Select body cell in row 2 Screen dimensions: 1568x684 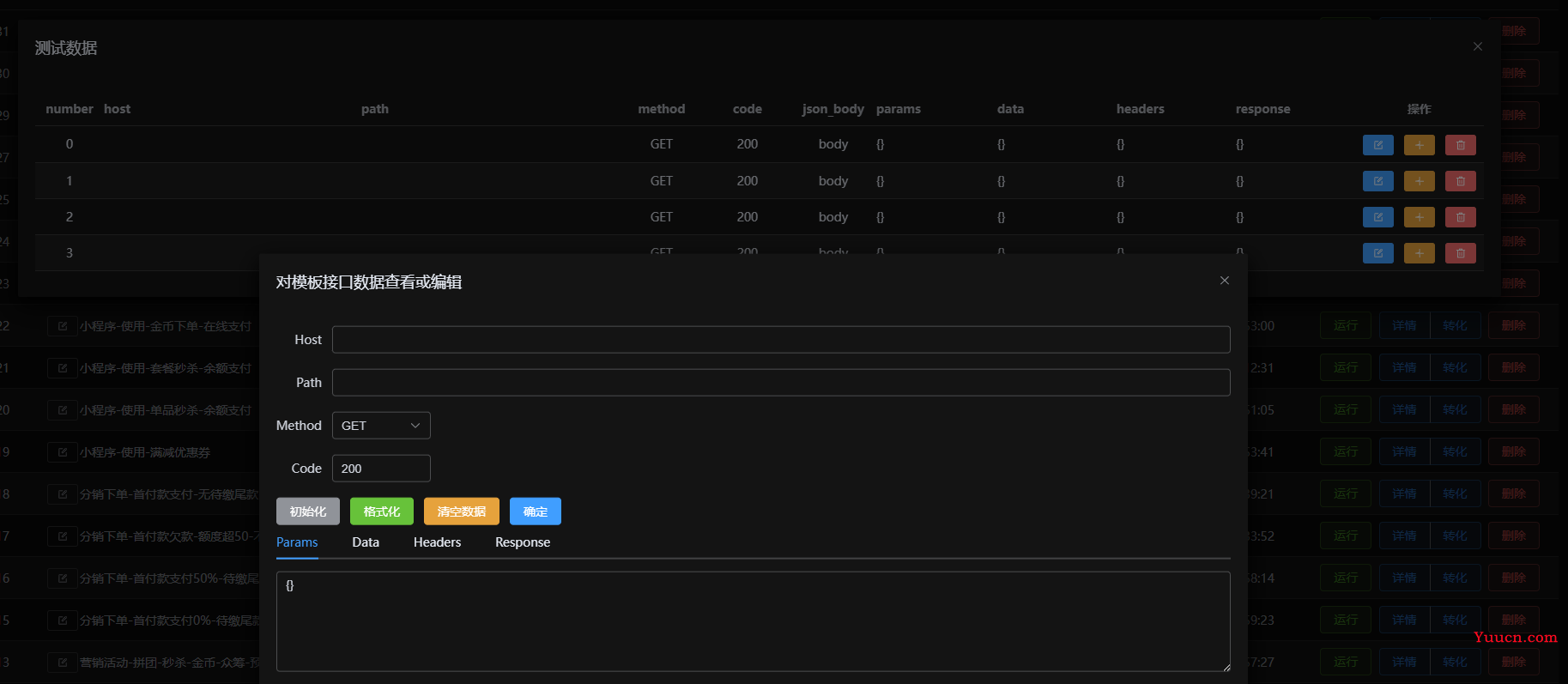[x=833, y=217]
